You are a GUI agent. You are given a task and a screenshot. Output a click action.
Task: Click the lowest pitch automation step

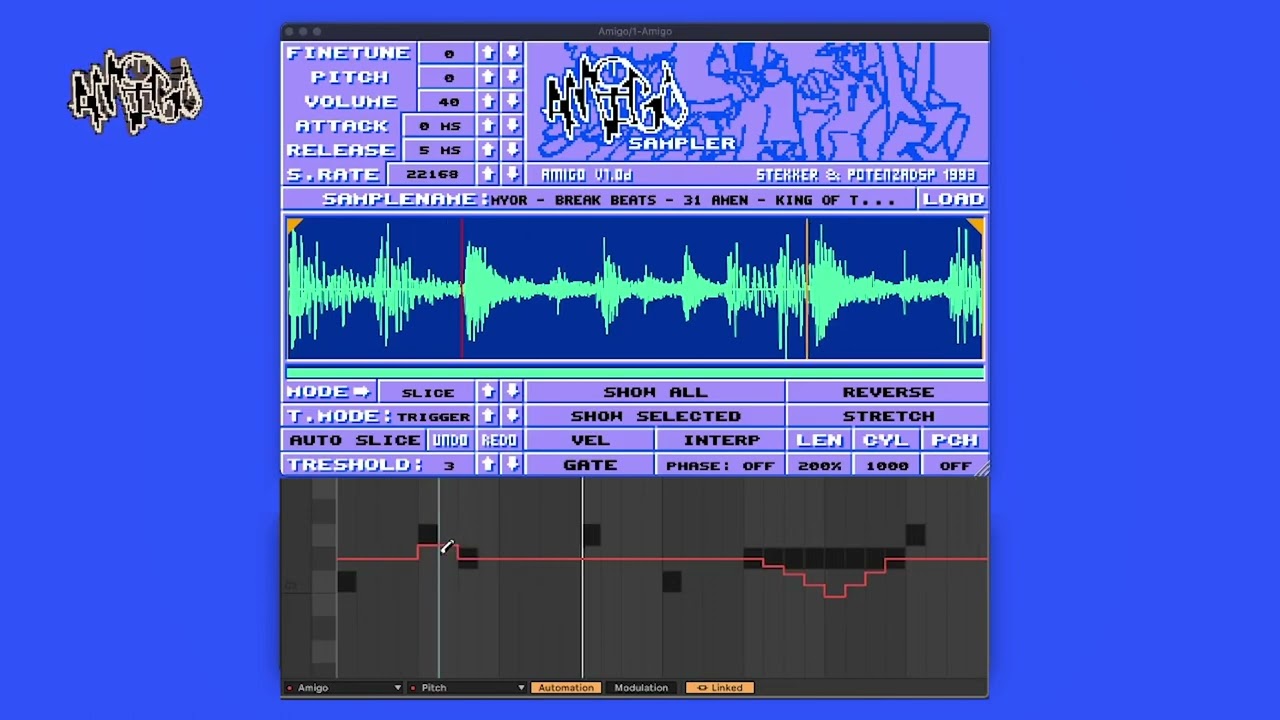(835, 595)
